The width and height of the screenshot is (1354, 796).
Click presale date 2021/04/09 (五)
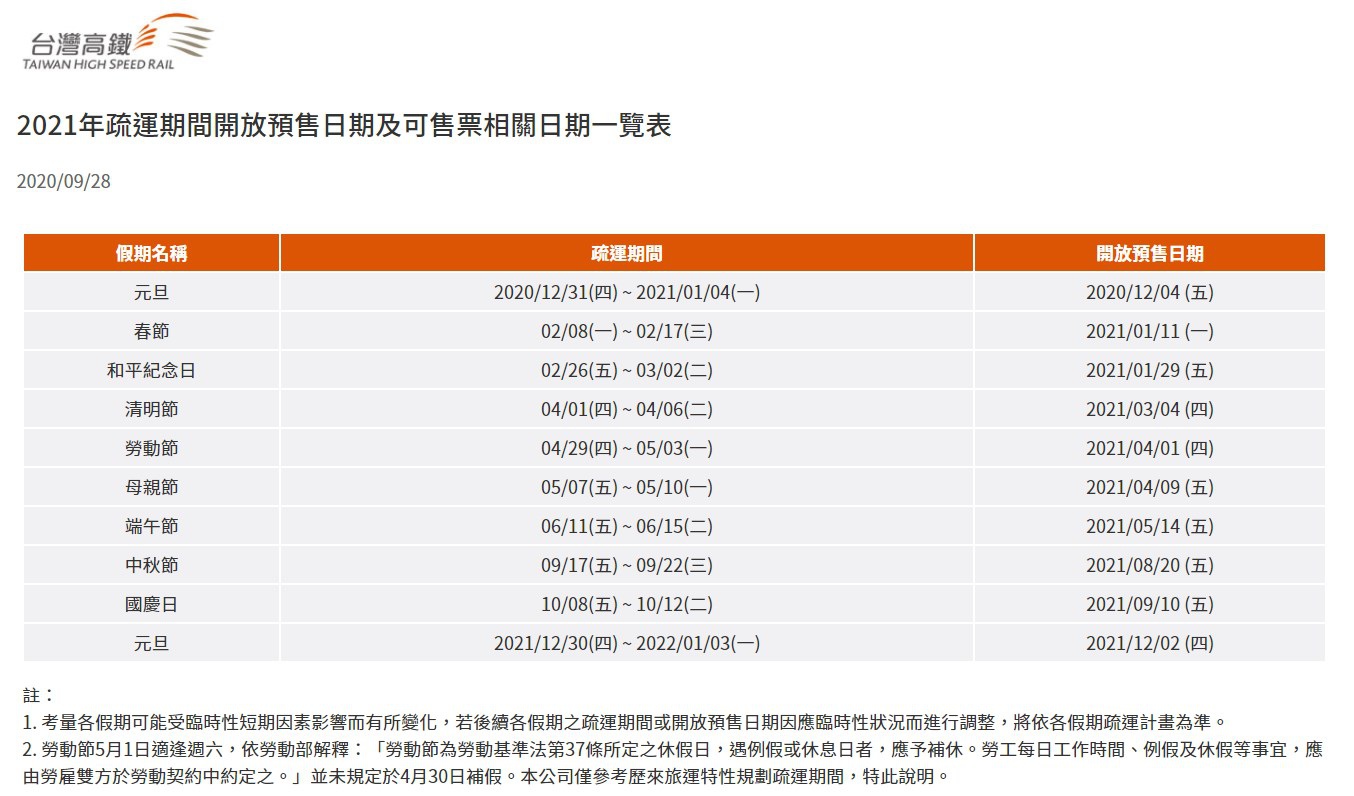(1150, 487)
